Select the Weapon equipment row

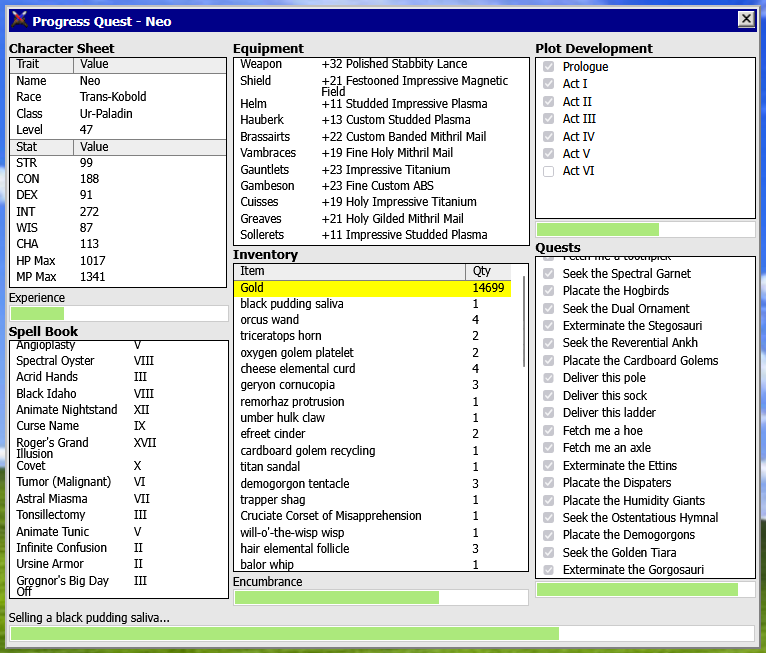click(381, 64)
